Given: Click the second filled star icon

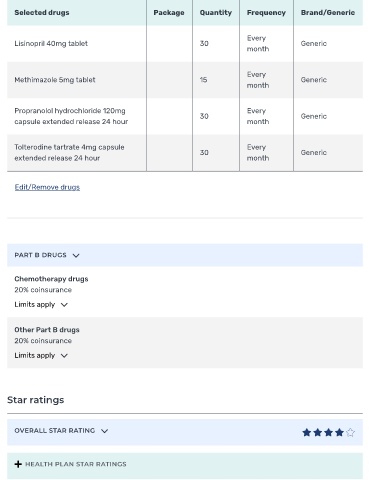Looking at the screenshot, I should click(318, 432).
